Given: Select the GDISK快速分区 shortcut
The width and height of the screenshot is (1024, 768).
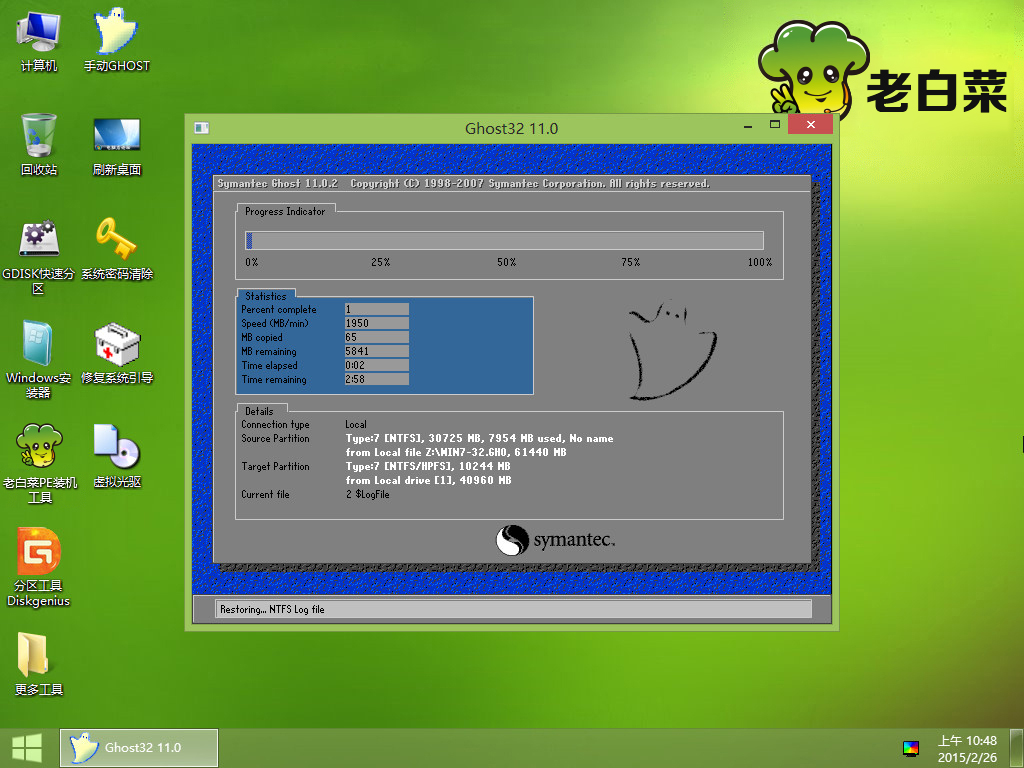Looking at the screenshot, I should tap(39, 257).
